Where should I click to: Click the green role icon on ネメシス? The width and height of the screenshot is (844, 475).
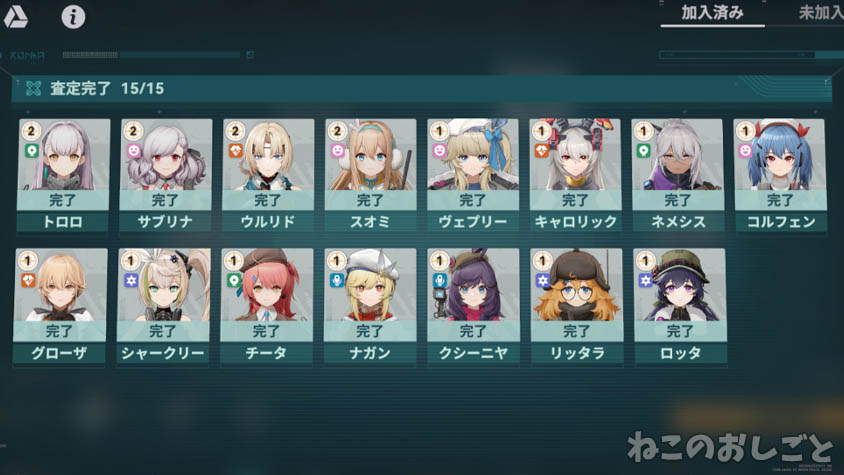click(x=644, y=151)
